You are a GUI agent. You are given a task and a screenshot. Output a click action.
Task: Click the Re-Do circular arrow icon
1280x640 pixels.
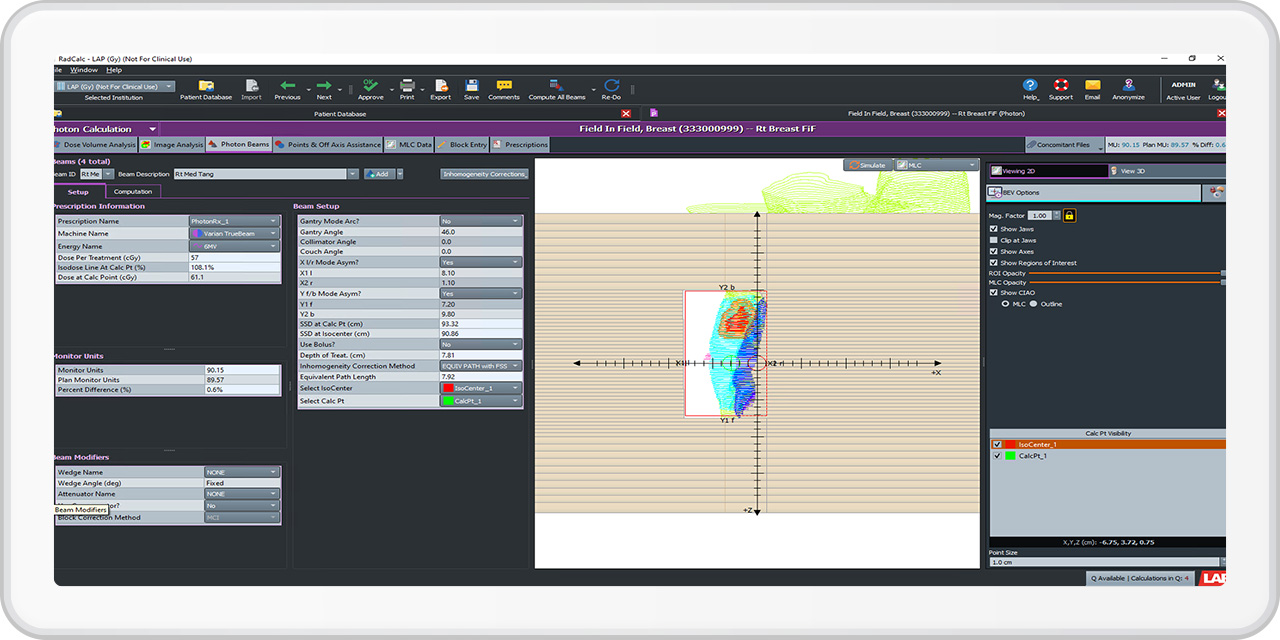(x=611, y=87)
